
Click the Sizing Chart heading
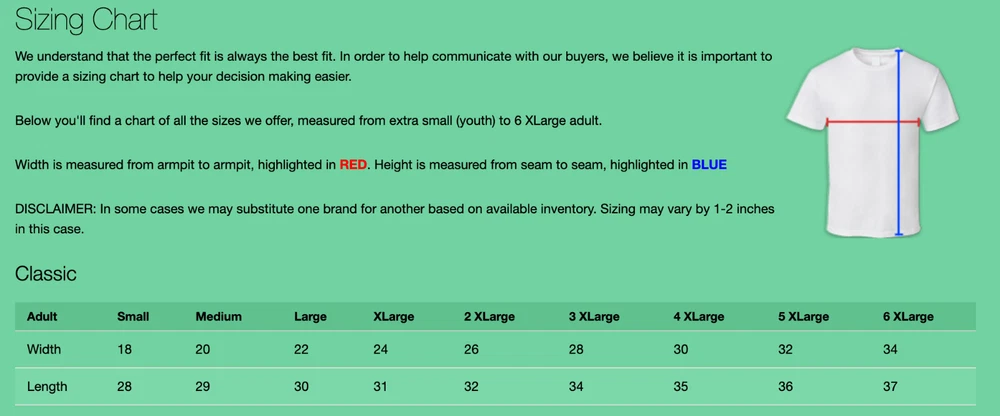click(x=86, y=20)
